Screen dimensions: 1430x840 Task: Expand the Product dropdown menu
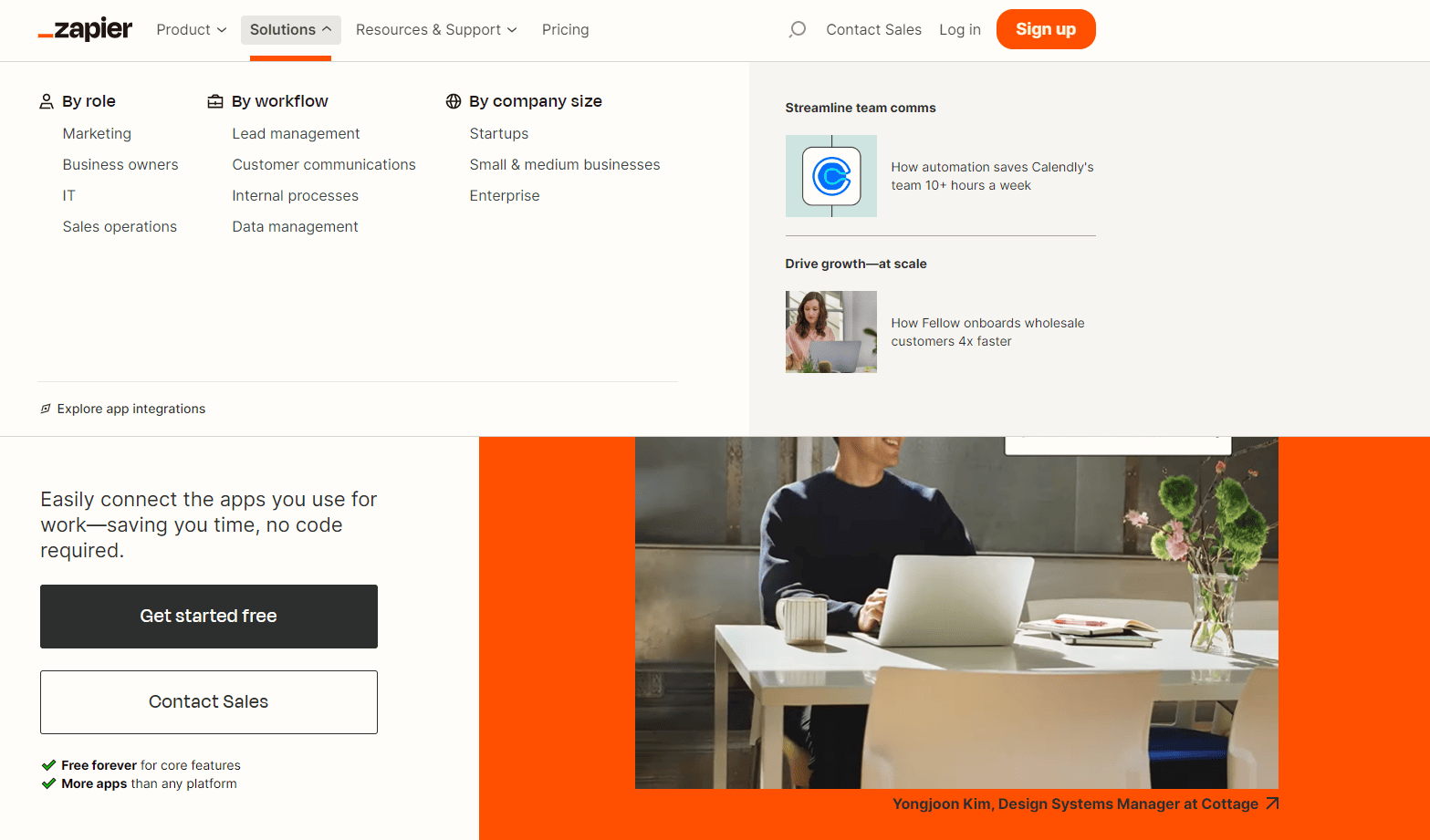[192, 30]
